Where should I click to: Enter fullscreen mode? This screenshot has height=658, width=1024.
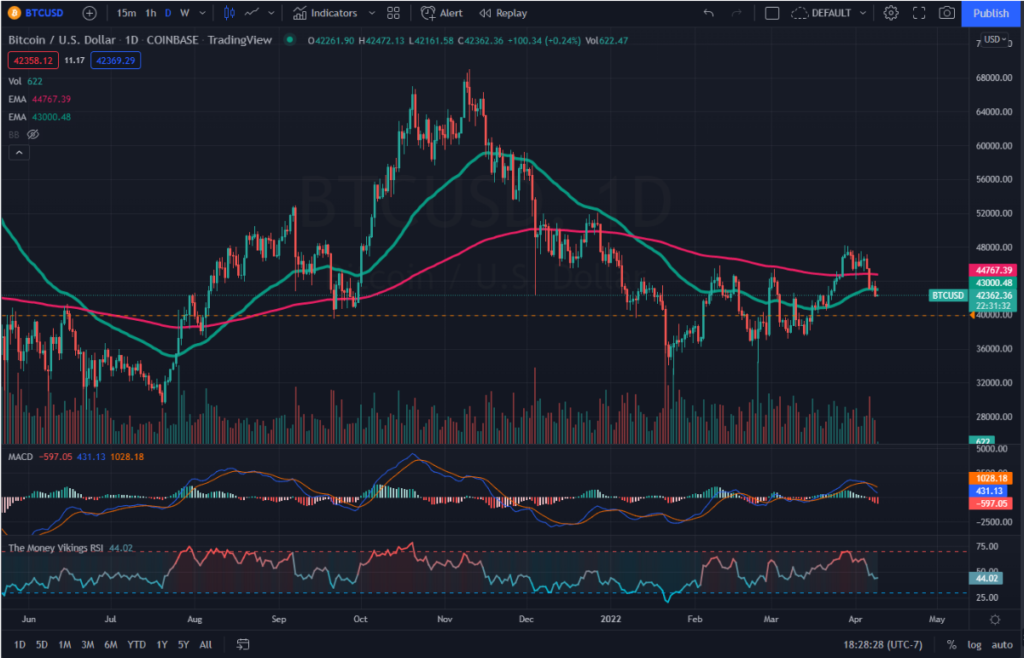click(919, 13)
